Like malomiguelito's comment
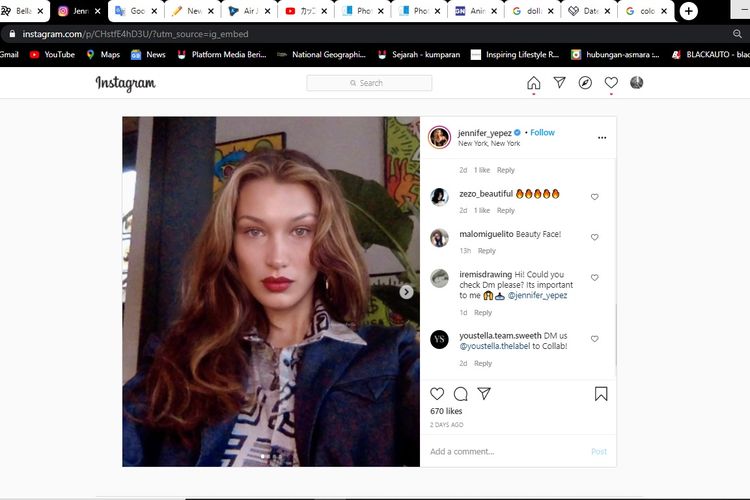 [595, 238]
